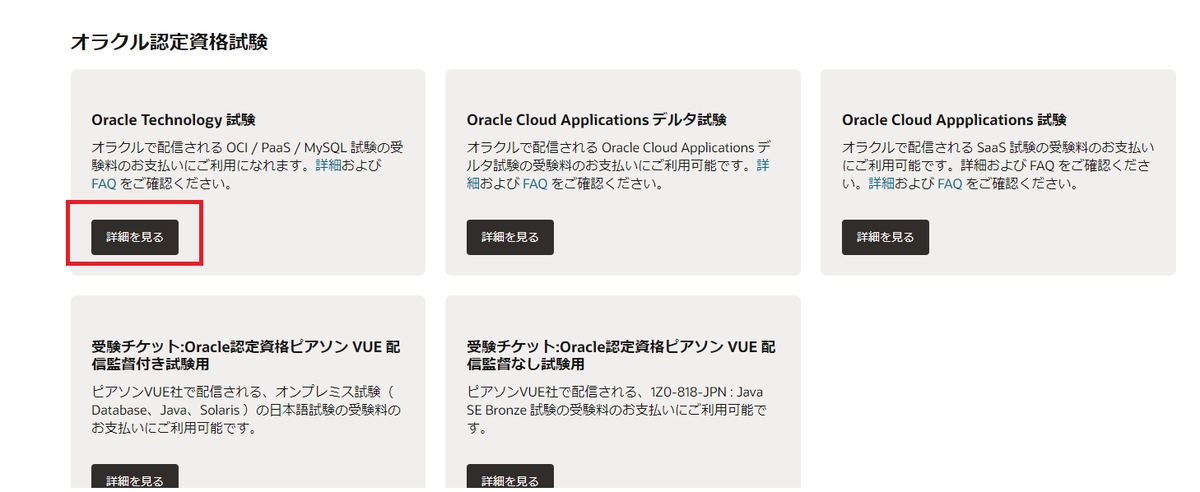Select the Oracle Cloud Applications デルタ試験 card title
Viewport: 1200px width, 492px height.
point(596,120)
